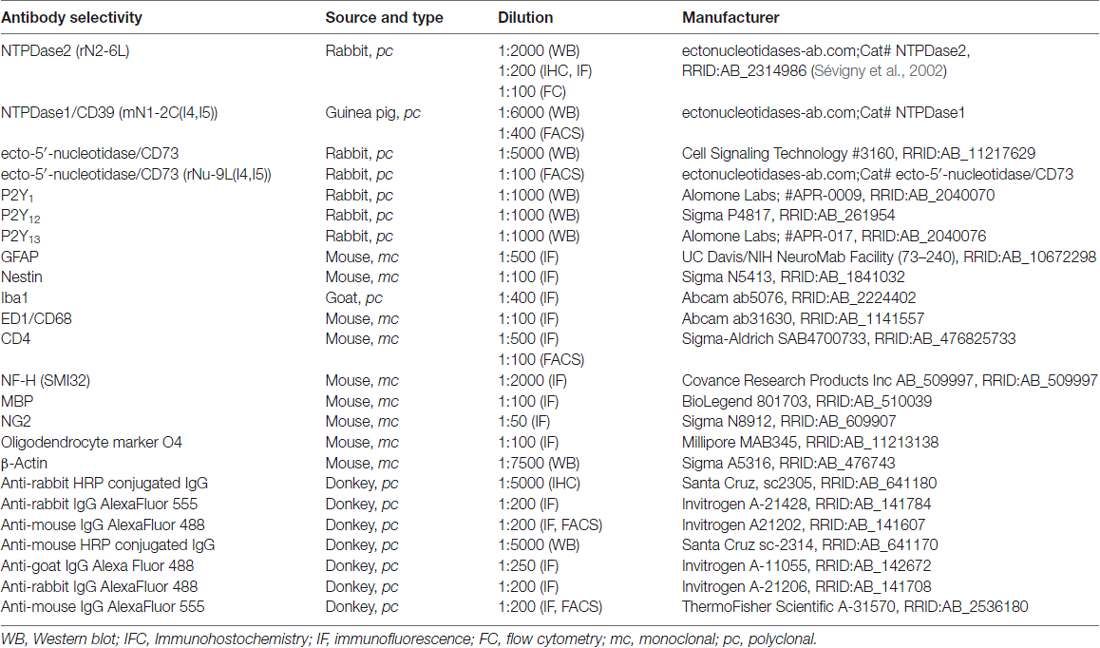Click 'ThermoFisher Scientific A-31570' manufacturer entry
The height and width of the screenshot is (648, 1100).
pyautogui.click(x=789, y=607)
